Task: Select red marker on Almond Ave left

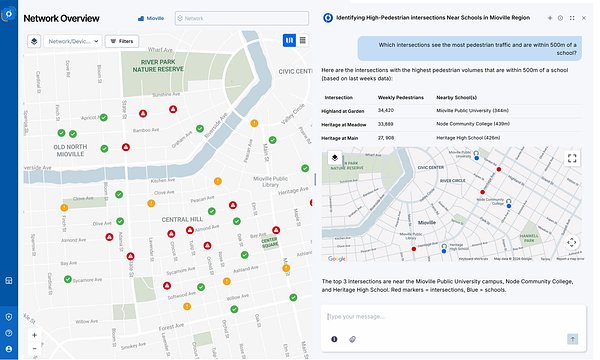Action: pyautogui.click(x=109, y=237)
